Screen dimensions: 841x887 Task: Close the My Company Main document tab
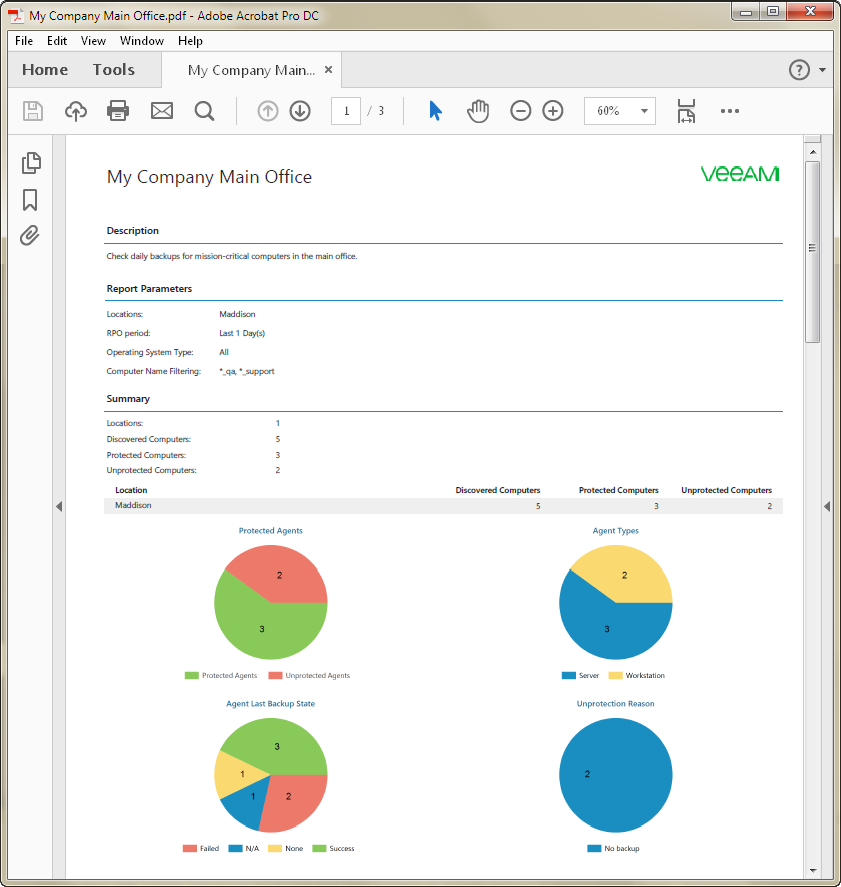click(328, 70)
